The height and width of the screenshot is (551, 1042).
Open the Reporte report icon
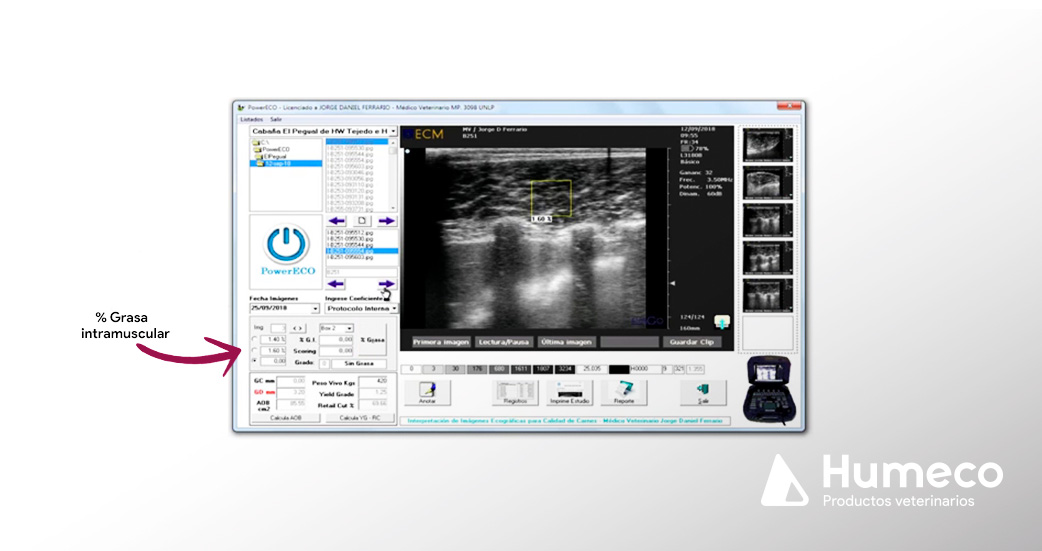point(624,393)
